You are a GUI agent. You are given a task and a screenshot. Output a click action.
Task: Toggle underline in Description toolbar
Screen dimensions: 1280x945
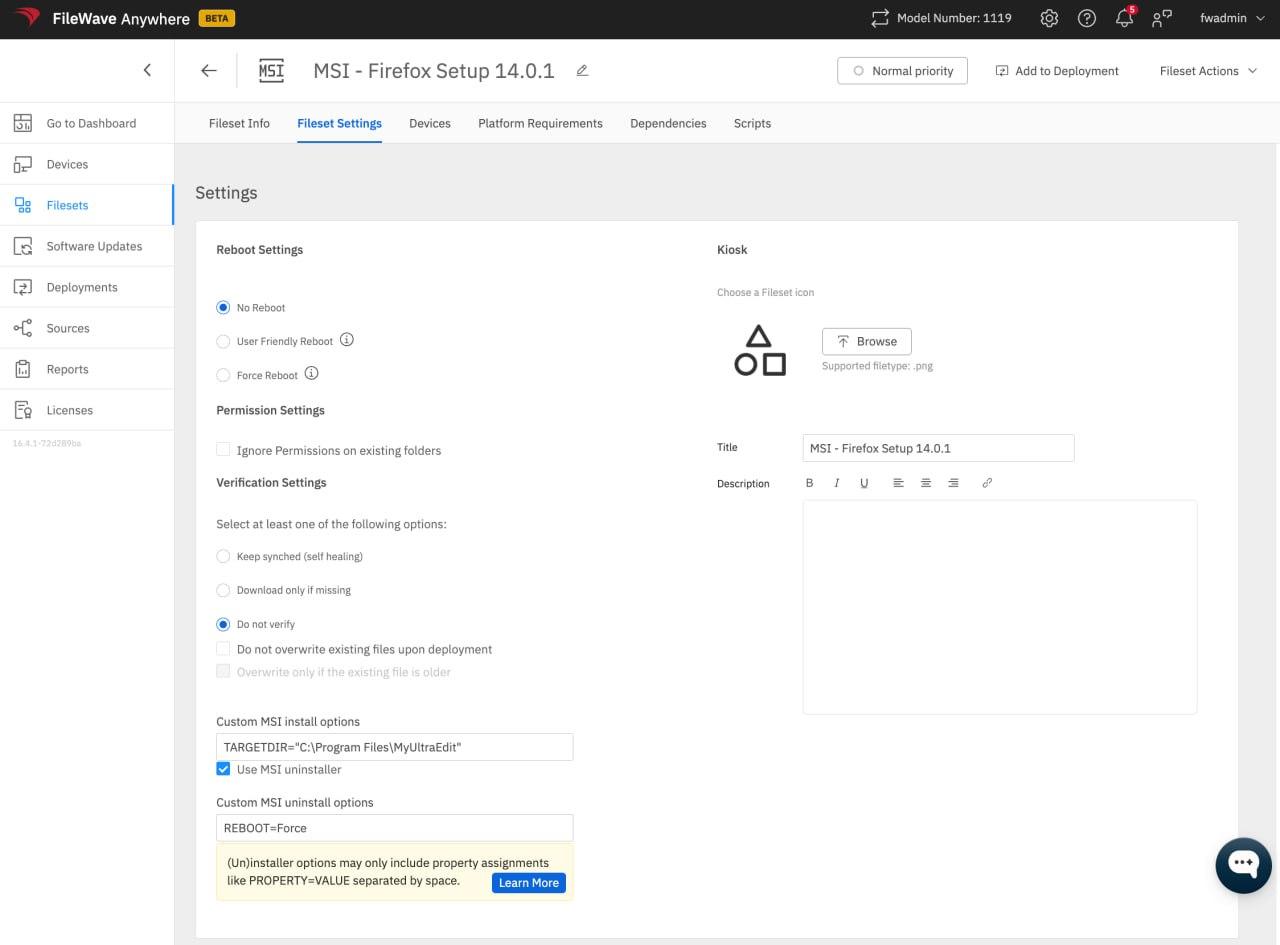pos(864,483)
